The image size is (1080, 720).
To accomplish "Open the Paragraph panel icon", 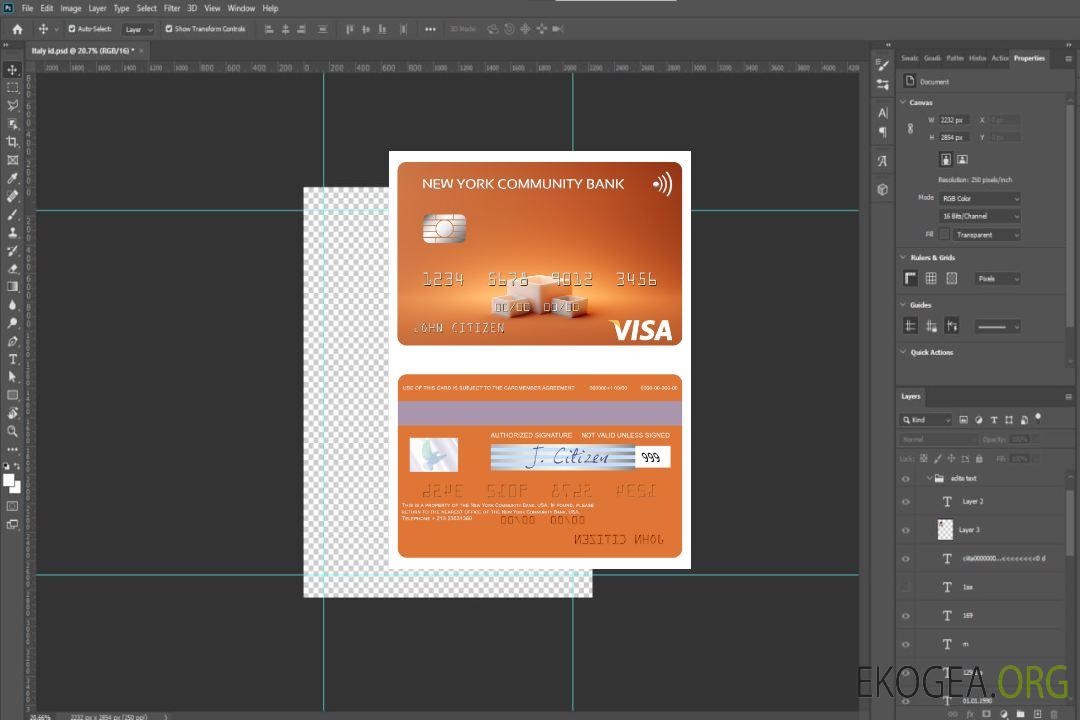I will coord(883,132).
